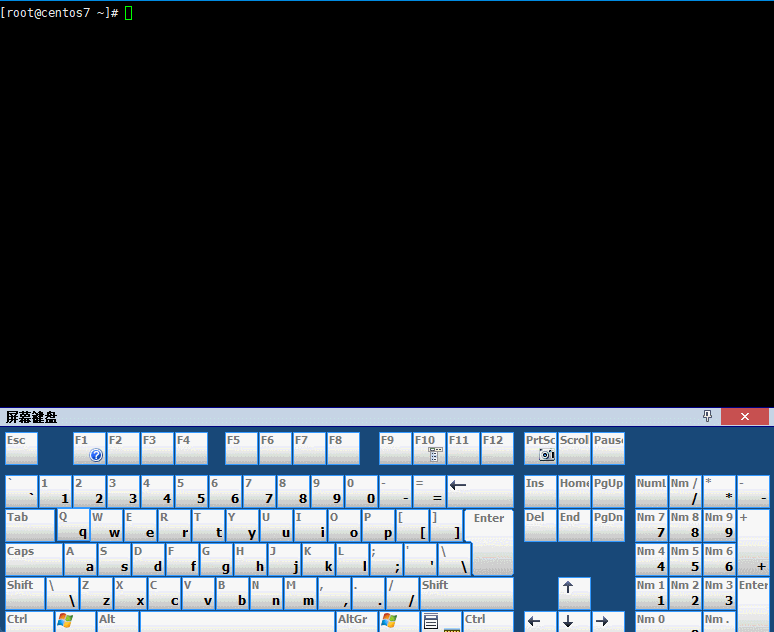Click the equals sign key
The height and width of the screenshot is (632, 774).
click(x=429, y=492)
